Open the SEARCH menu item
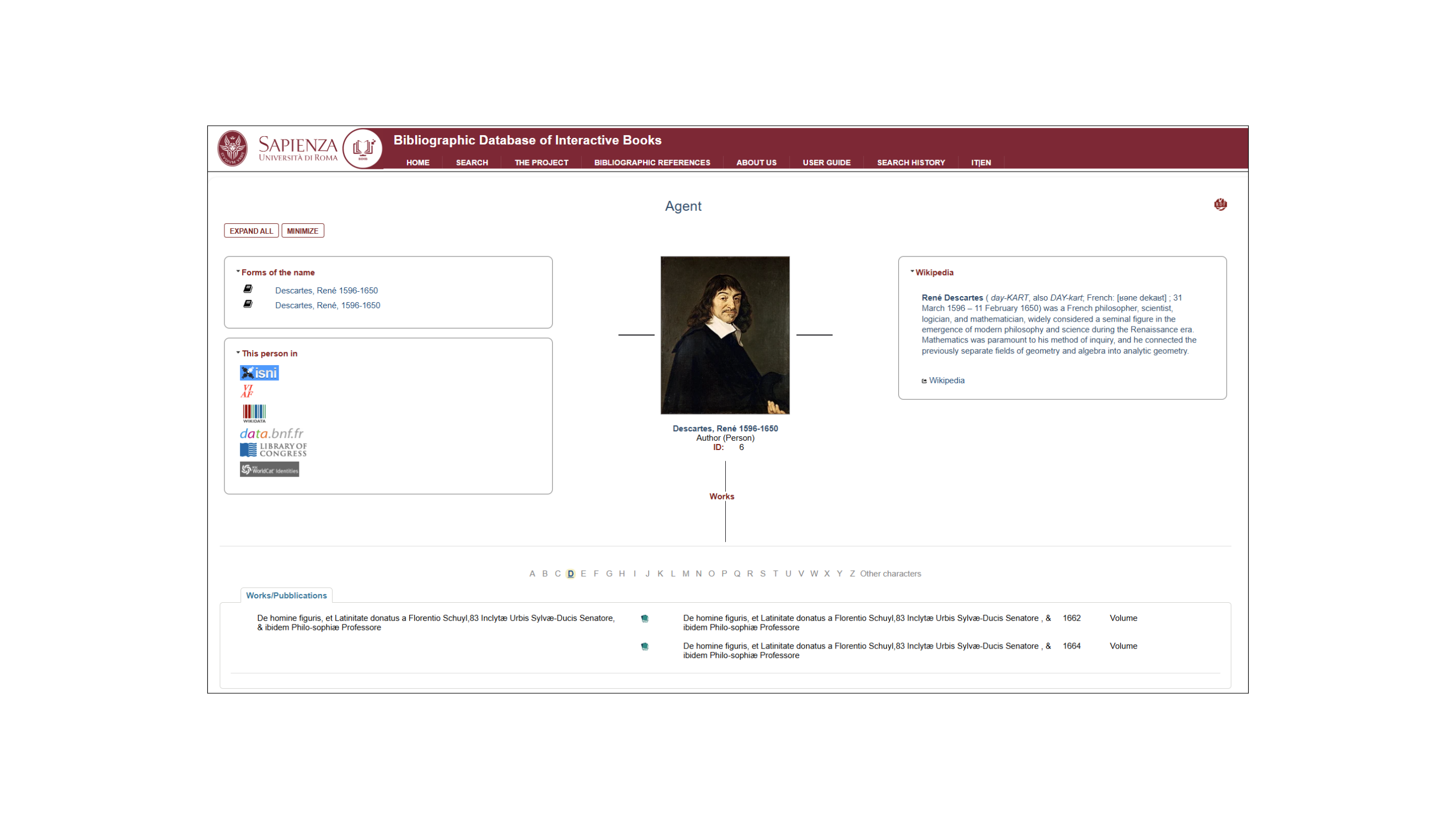1456x819 pixels. point(472,163)
